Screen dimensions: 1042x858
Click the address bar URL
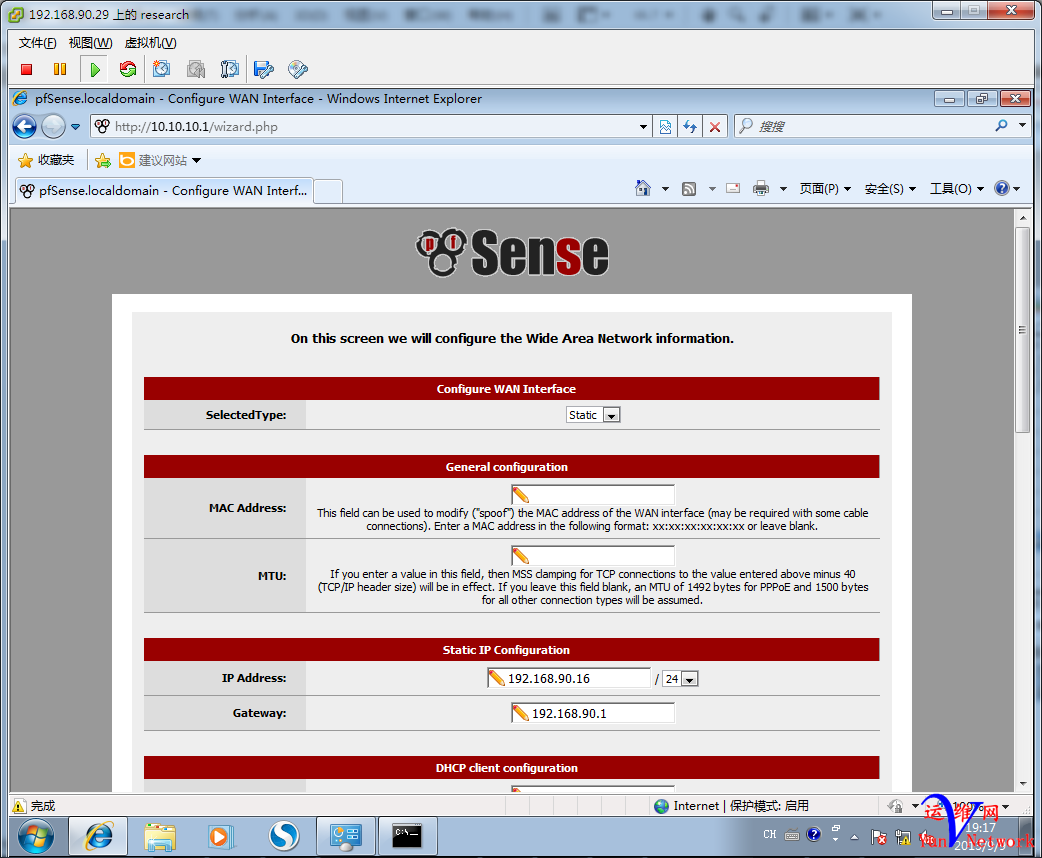click(x=196, y=126)
